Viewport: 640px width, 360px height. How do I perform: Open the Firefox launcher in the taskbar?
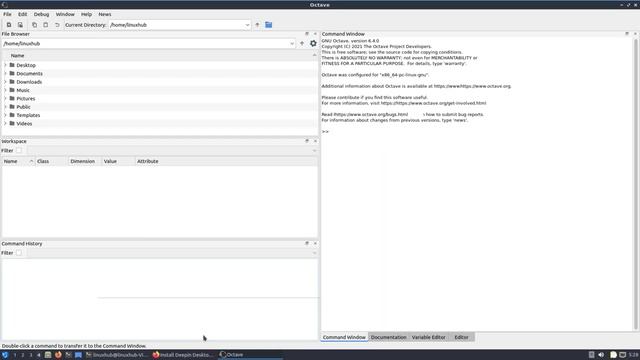click(x=58, y=355)
